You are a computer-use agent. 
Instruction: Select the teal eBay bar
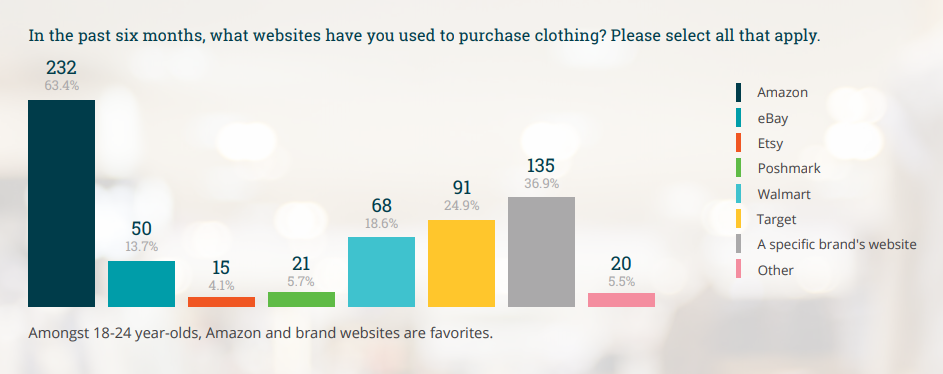point(141,284)
